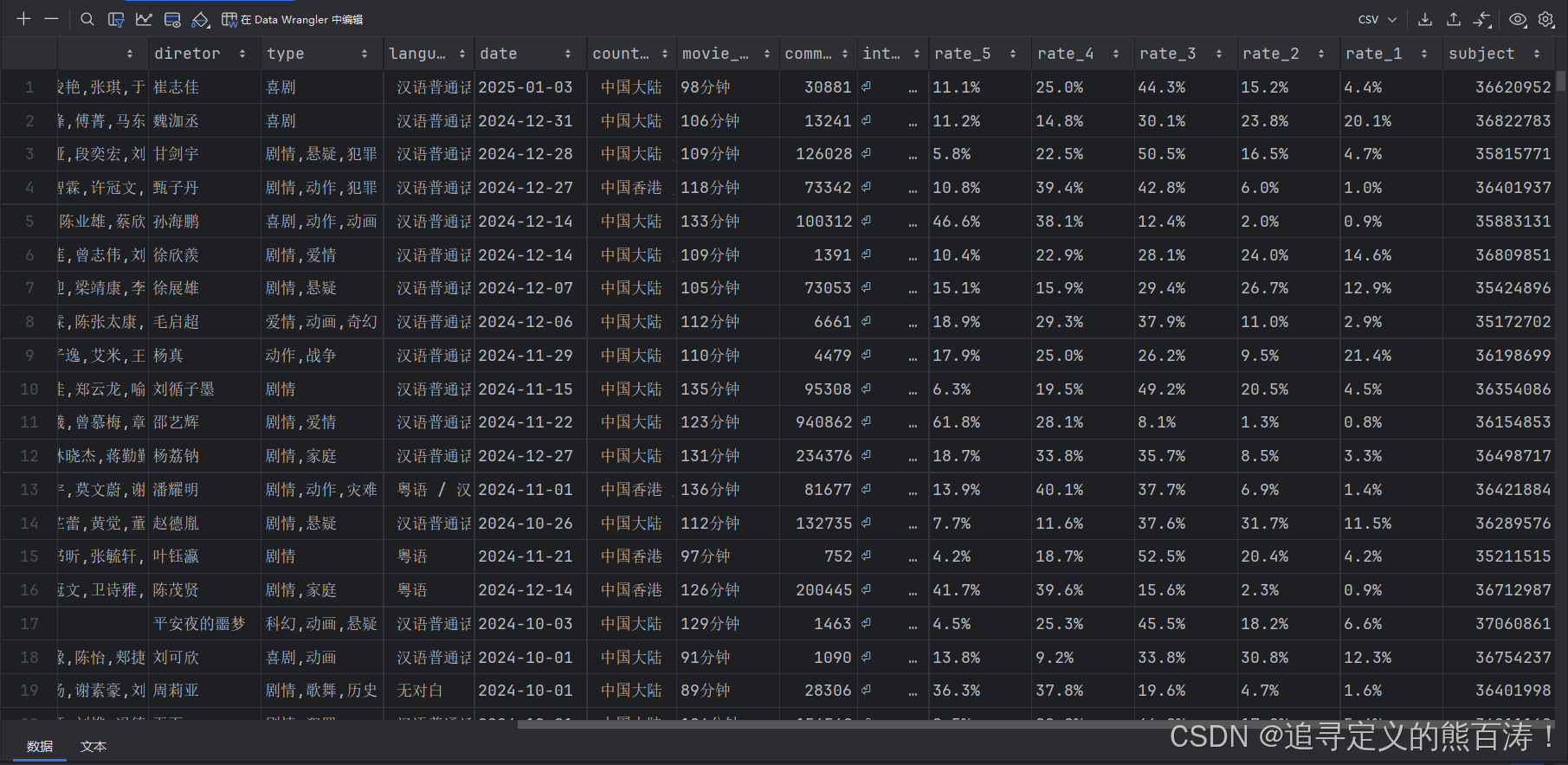This screenshot has width=1568, height=765.
Task: Open intro cell link icon in row 1
Action: pyautogui.click(x=866, y=87)
